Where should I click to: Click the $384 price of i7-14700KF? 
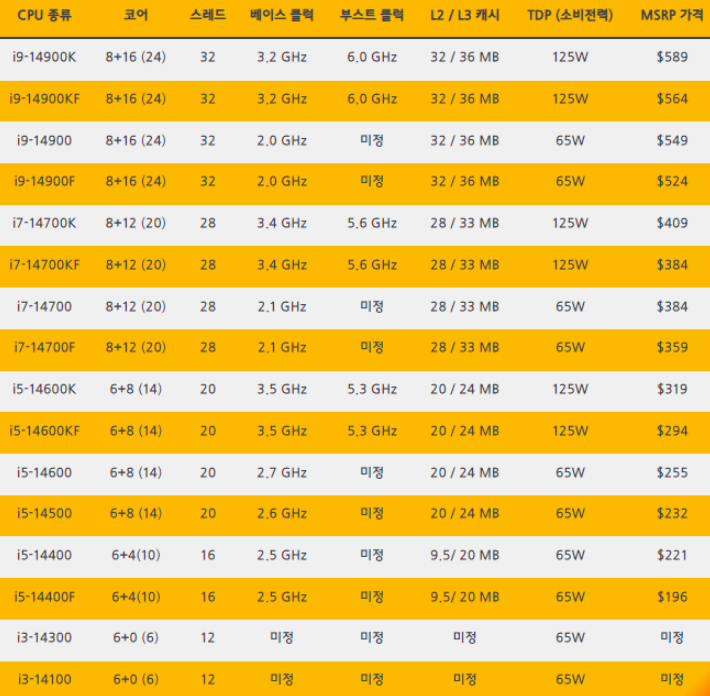point(672,264)
